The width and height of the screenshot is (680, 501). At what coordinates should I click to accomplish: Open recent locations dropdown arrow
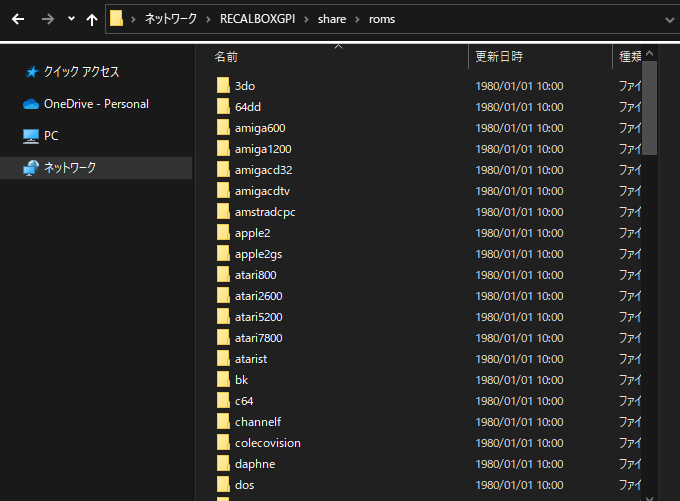pyautogui.click(x=71, y=19)
